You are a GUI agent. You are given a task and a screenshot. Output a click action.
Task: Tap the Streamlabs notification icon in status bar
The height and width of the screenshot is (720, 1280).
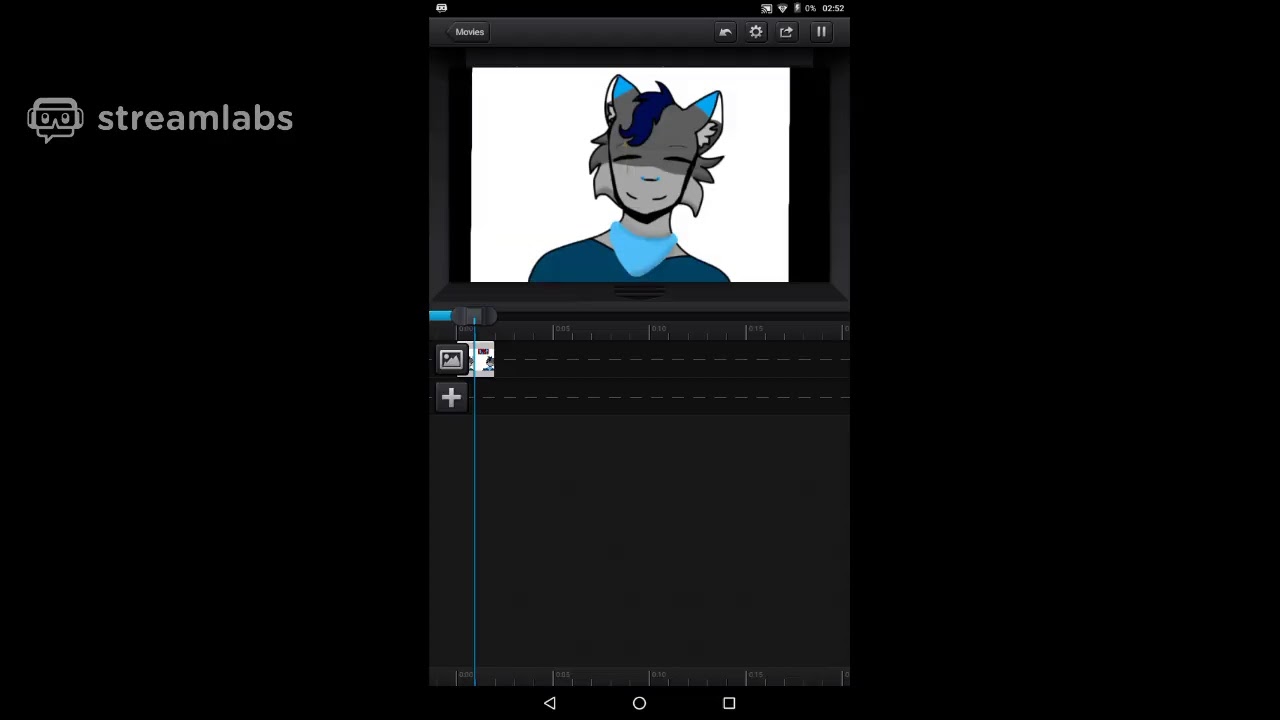tap(441, 8)
